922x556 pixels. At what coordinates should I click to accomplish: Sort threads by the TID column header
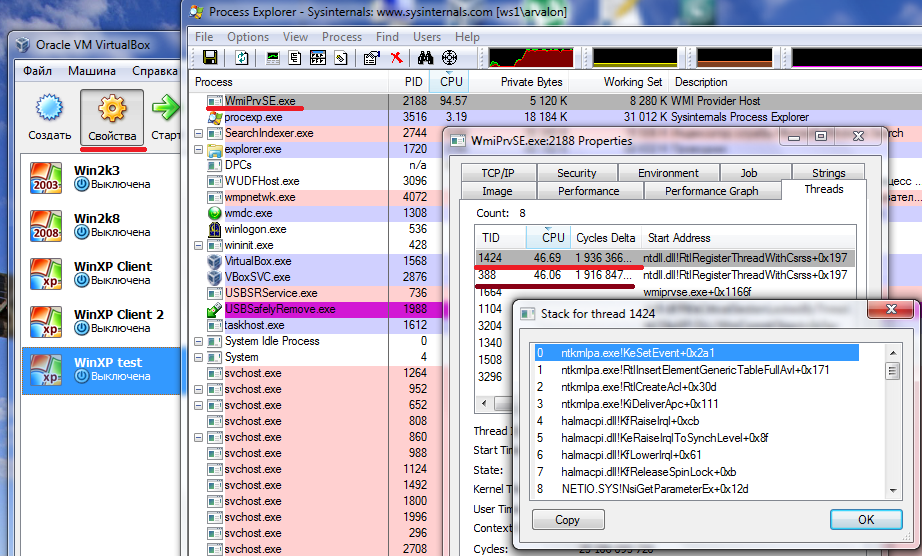(x=500, y=238)
